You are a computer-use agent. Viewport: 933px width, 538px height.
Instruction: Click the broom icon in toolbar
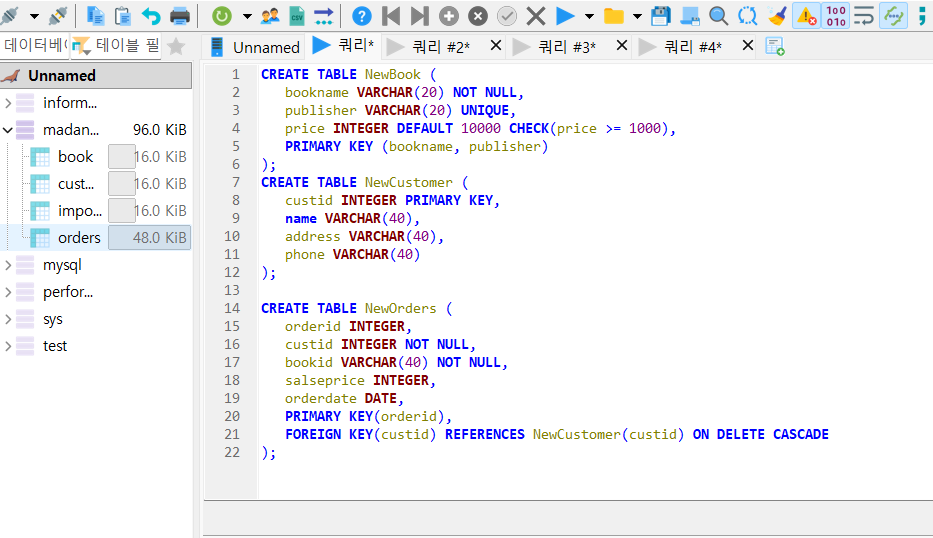(x=777, y=16)
